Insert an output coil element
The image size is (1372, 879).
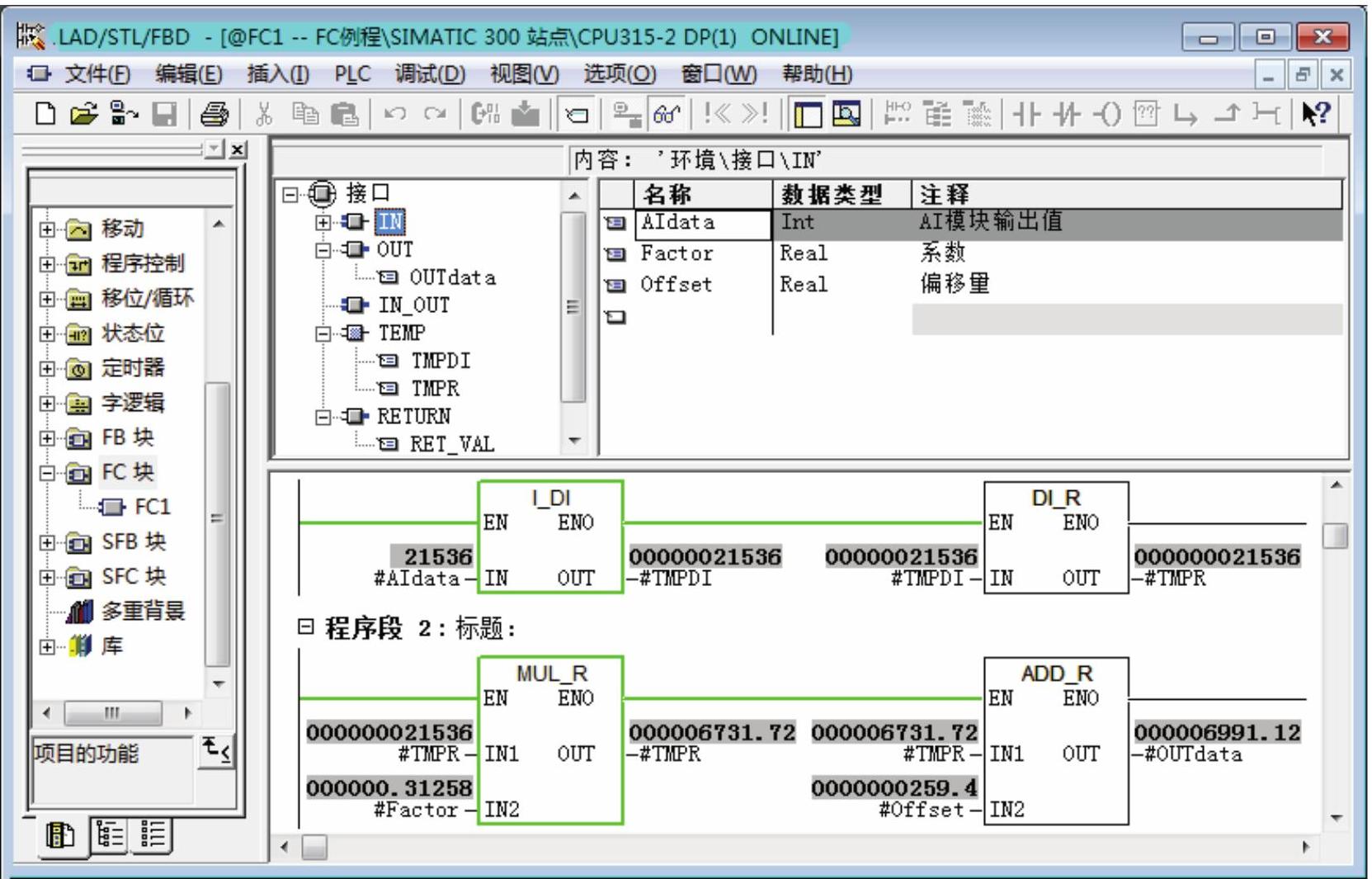click(x=1107, y=115)
